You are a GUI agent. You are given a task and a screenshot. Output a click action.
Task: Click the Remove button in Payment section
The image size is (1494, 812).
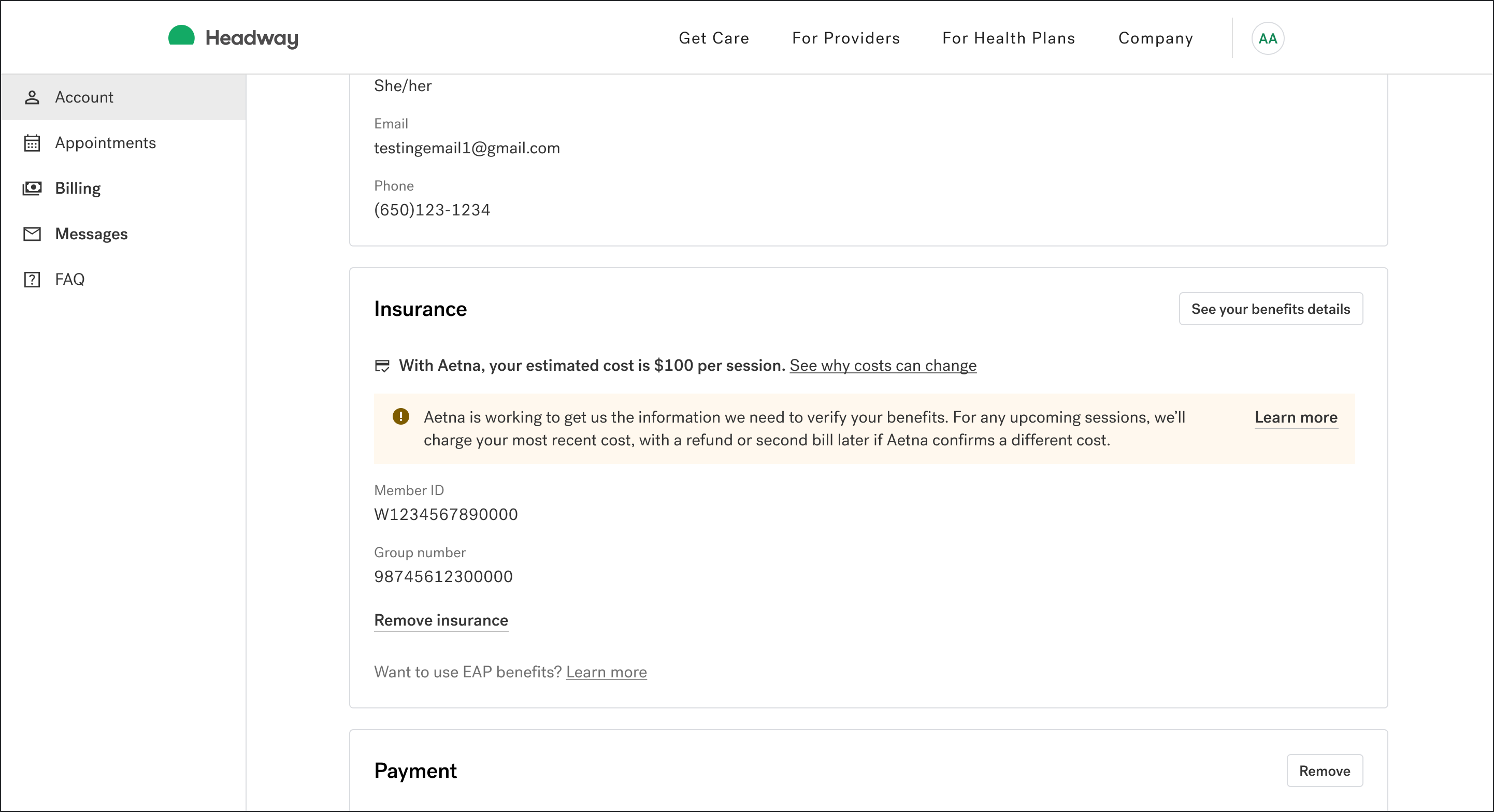[1324, 771]
